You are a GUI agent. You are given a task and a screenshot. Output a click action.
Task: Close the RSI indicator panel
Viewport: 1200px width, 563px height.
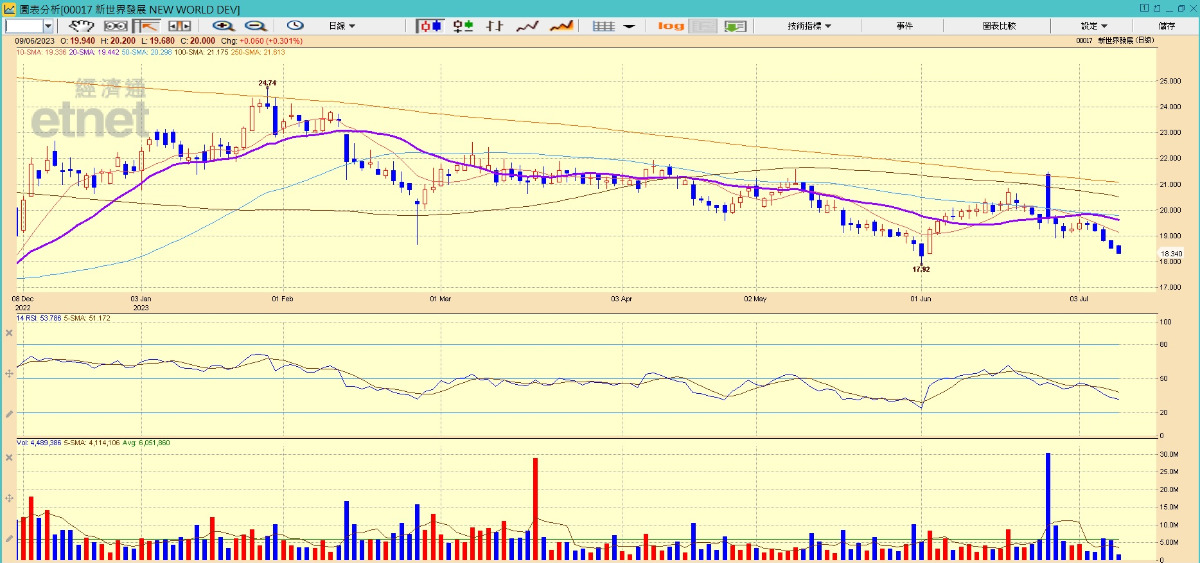tap(8, 333)
